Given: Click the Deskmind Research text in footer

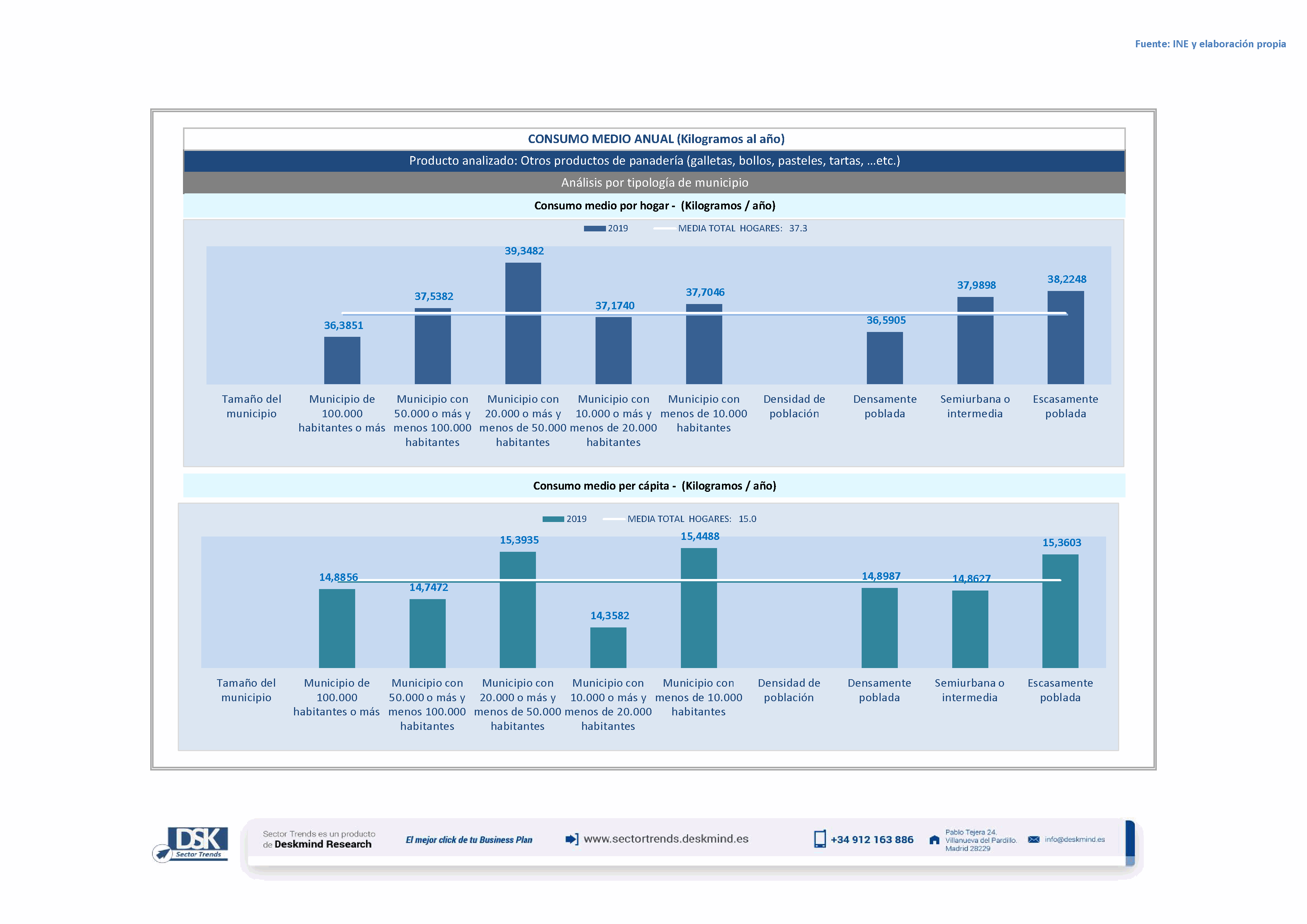Looking at the screenshot, I should pos(323,844).
